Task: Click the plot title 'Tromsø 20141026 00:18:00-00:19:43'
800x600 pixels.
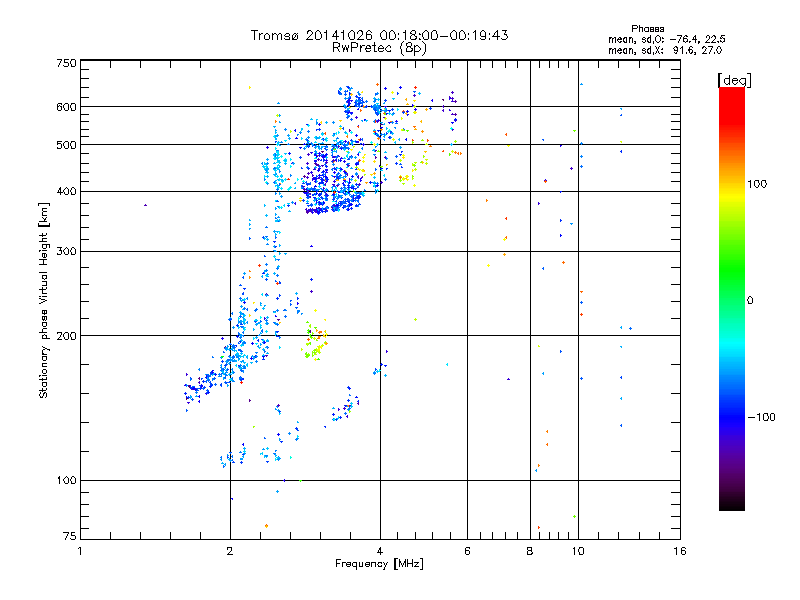Action: pyautogui.click(x=379, y=35)
